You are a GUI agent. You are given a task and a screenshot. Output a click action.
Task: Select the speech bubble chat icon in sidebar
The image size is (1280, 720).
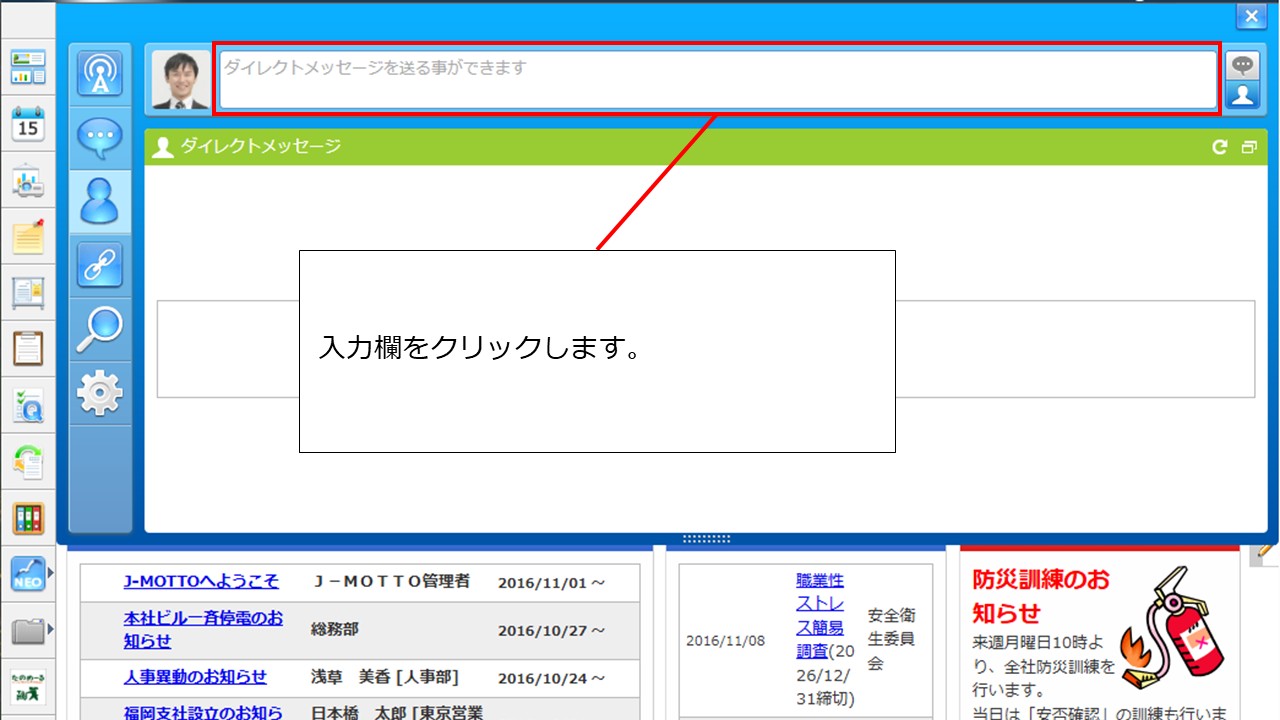pyautogui.click(x=100, y=137)
